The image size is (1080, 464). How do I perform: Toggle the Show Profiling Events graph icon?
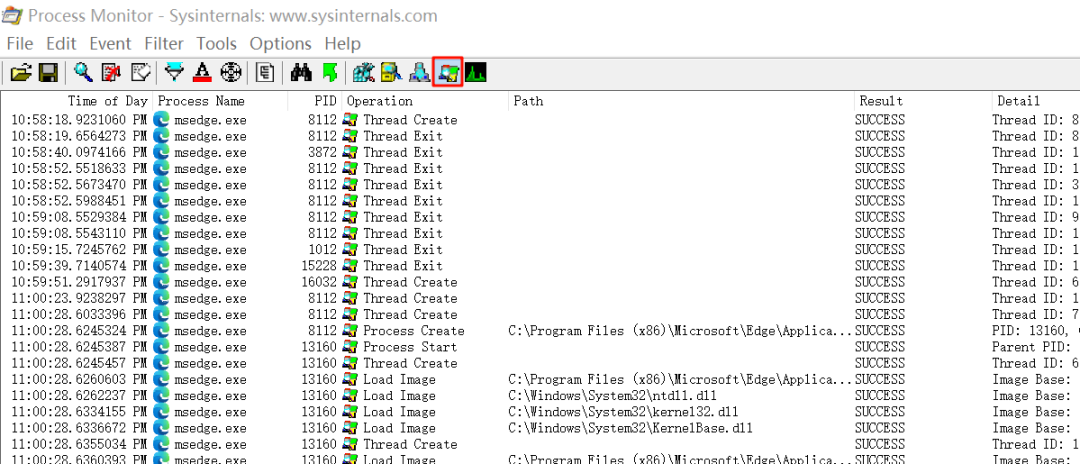click(x=475, y=72)
